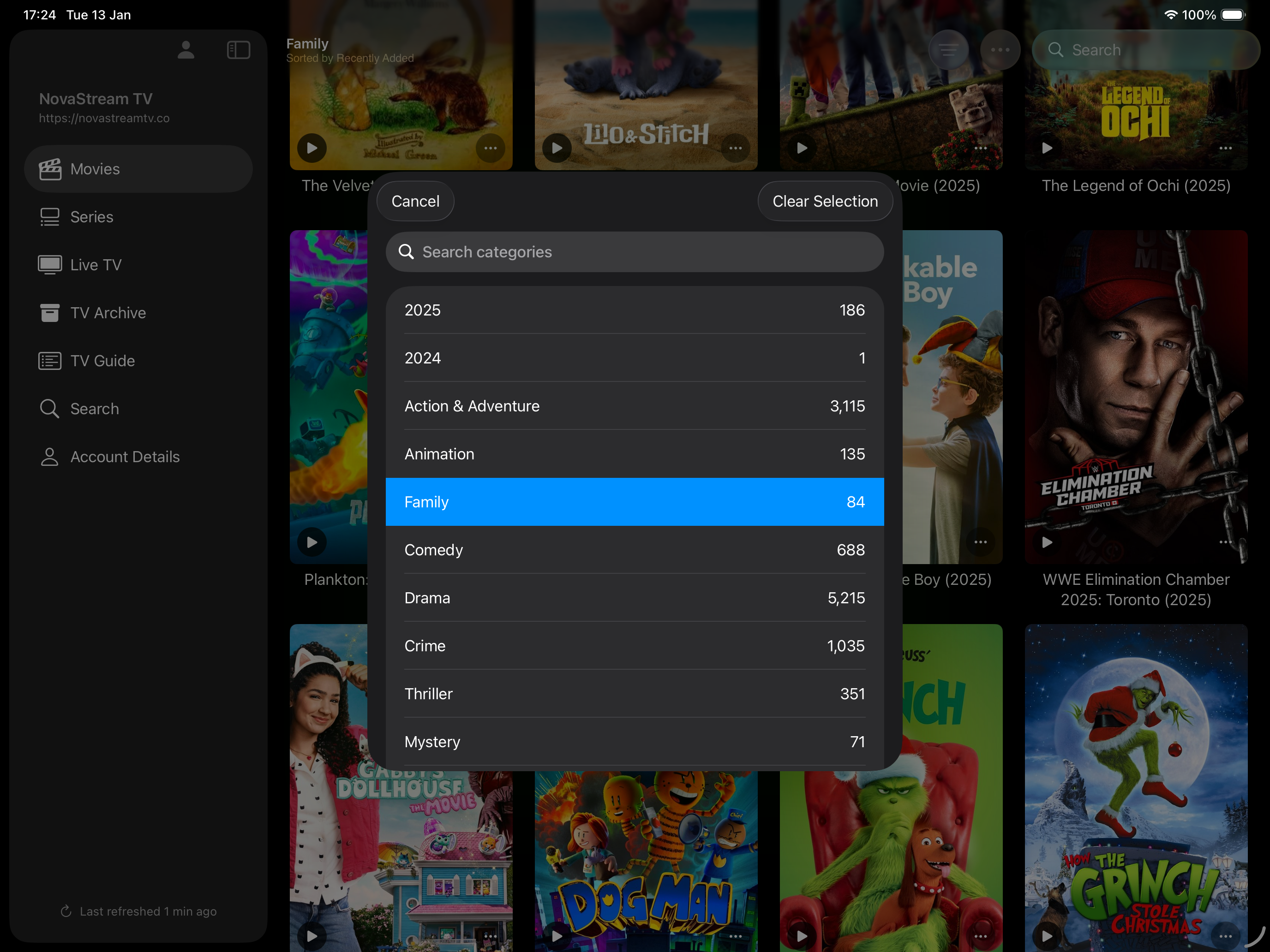1270x952 pixels.
Task: Choose the Animation category
Action: [x=635, y=454]
